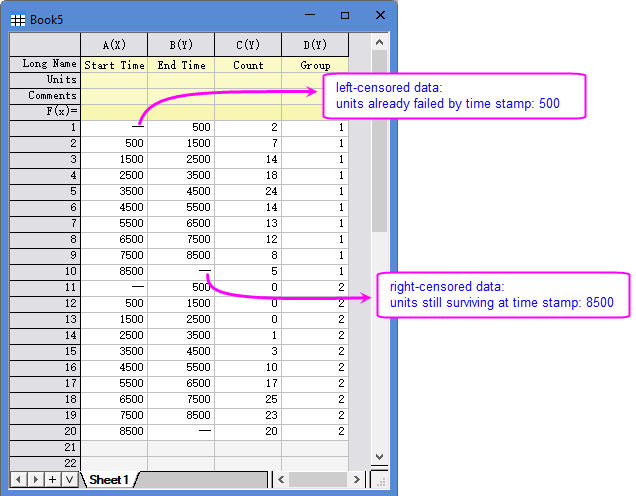
Task: Click missing Start Time cell in row 11
Action: point(114,288)
